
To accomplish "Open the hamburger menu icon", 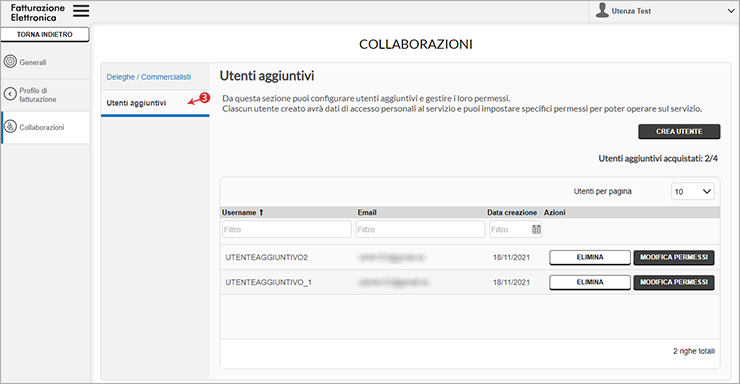I will (x=81, y=11).
